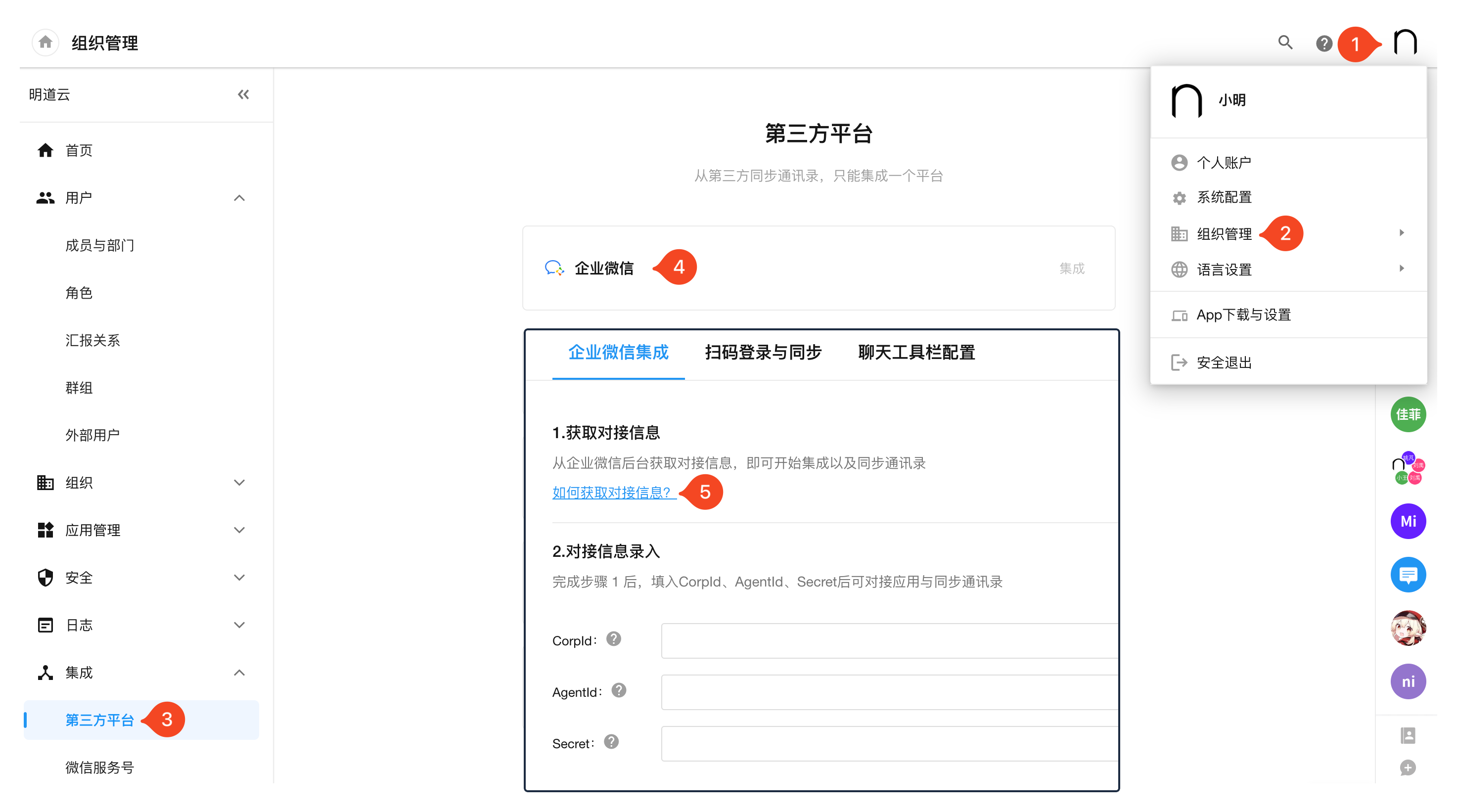
Task: Open 群组 in sidebar
Action: pyautogui.click(x=79, y=387)
